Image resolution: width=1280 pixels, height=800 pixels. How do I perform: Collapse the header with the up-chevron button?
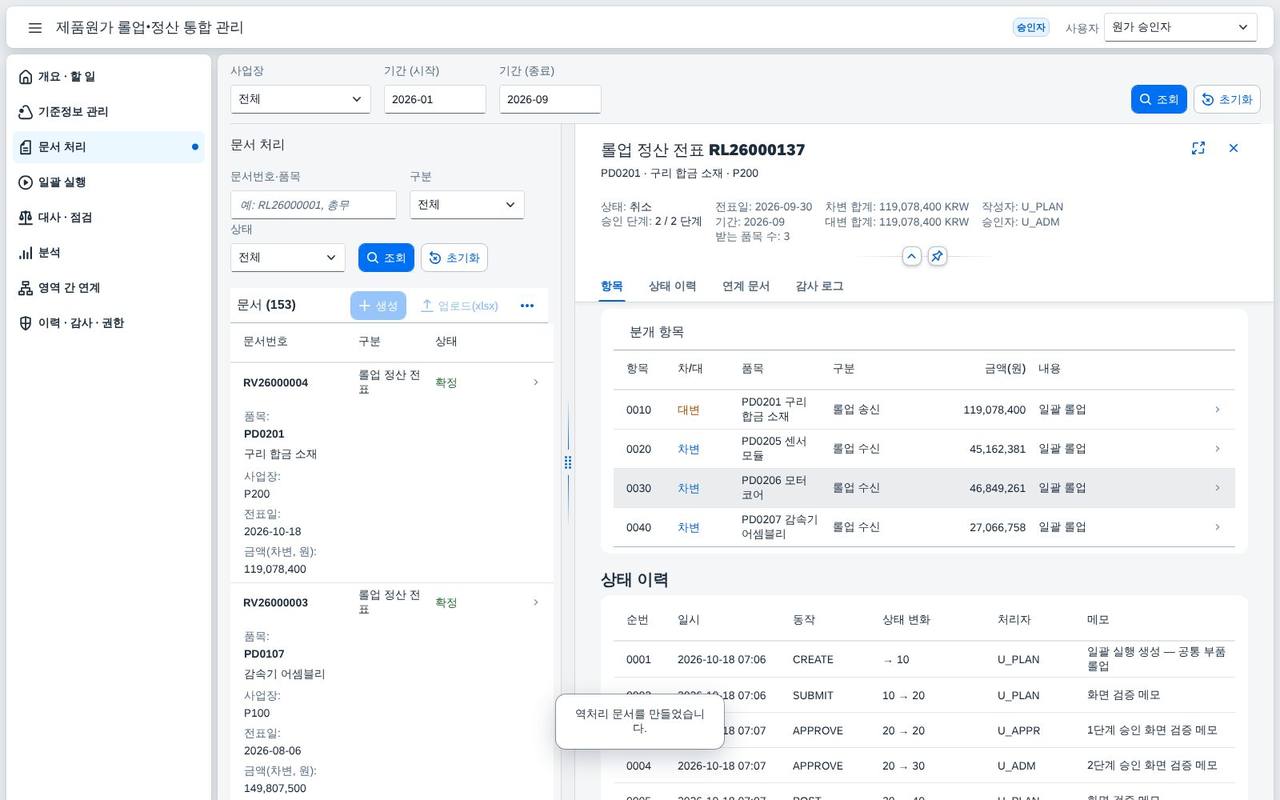(x=912, y=256)
